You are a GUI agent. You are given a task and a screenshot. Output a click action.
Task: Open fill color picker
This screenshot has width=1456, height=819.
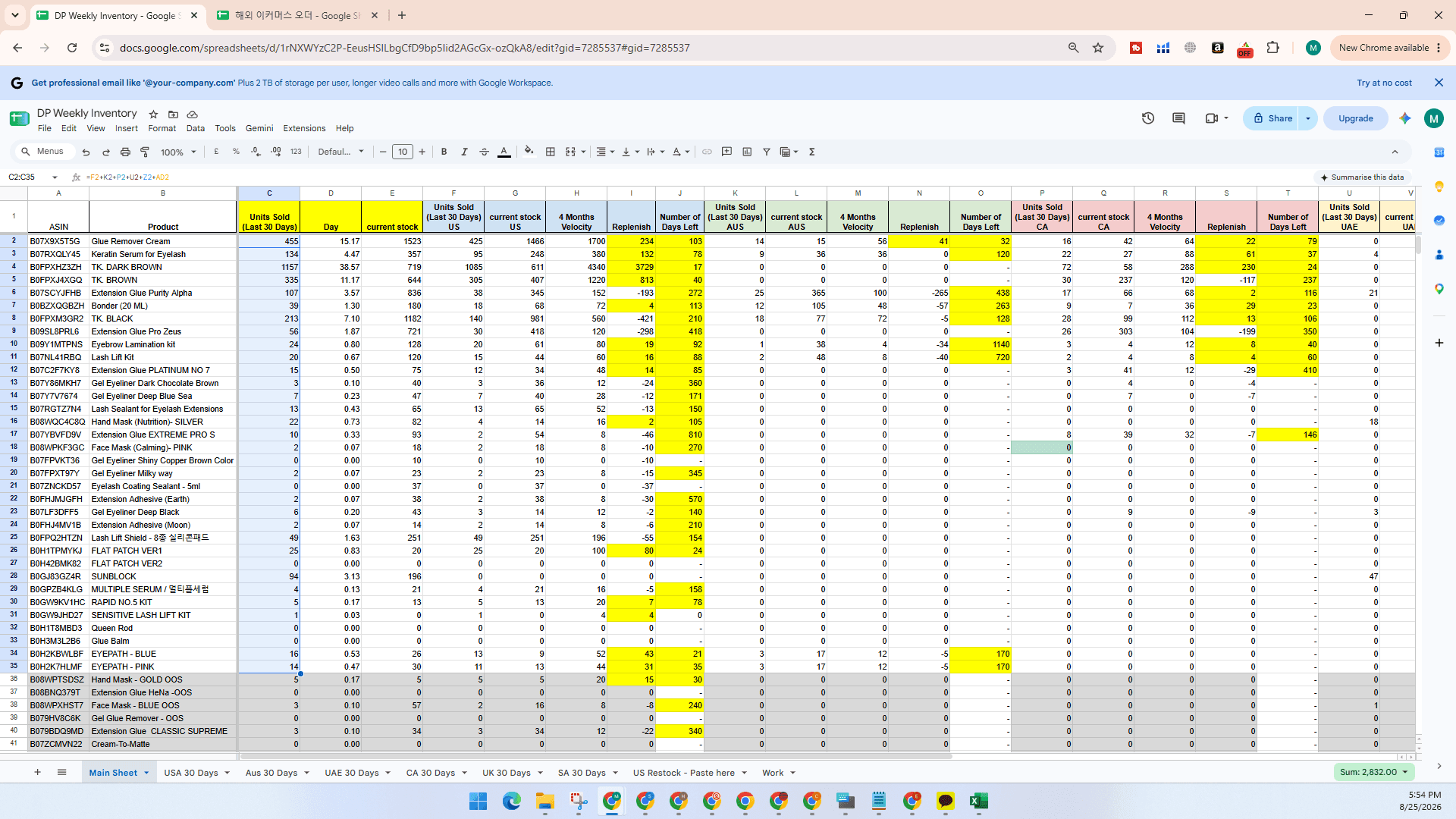[529, 152]
